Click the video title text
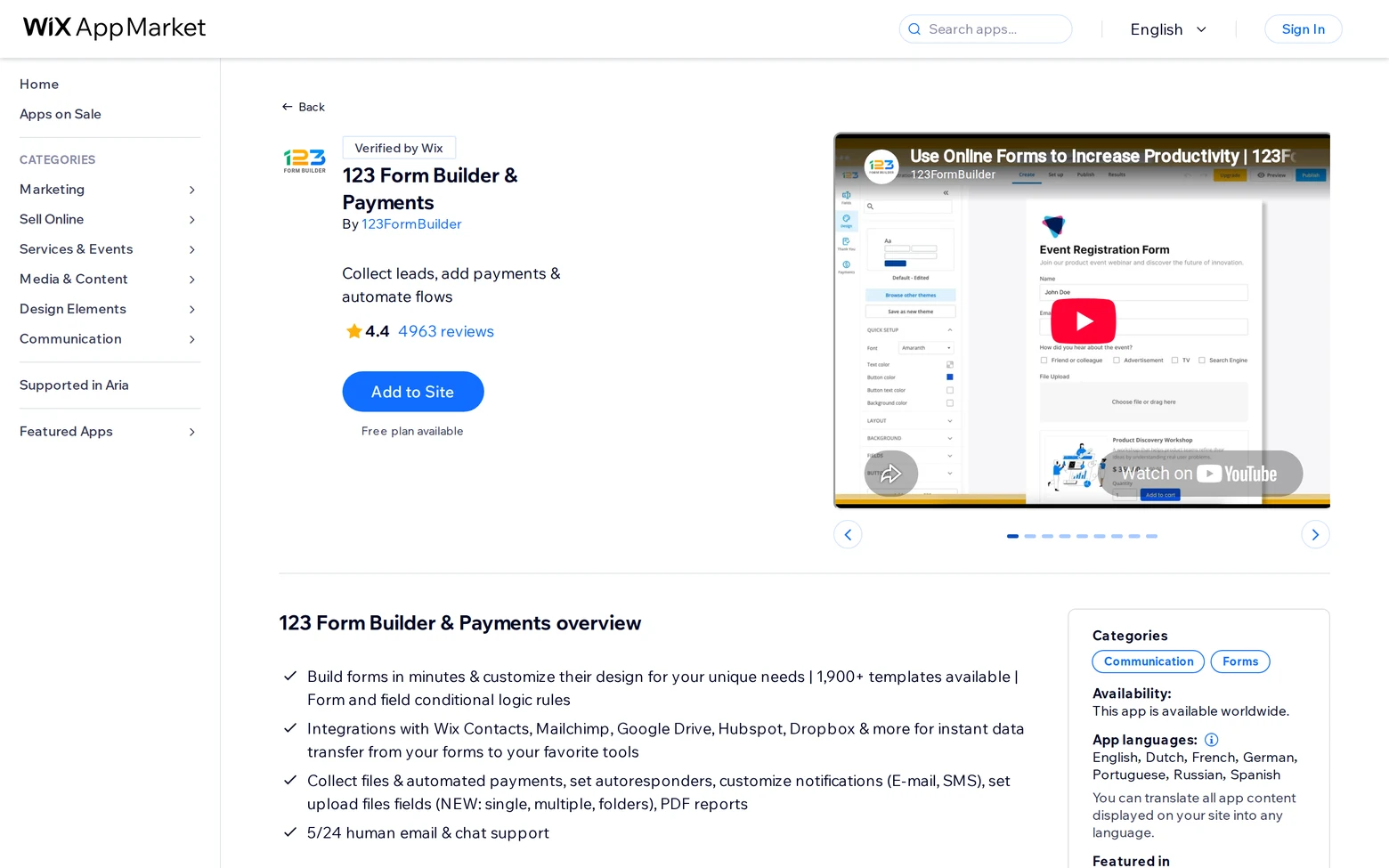The image size is (1389, 868). tap(1102, 156)
